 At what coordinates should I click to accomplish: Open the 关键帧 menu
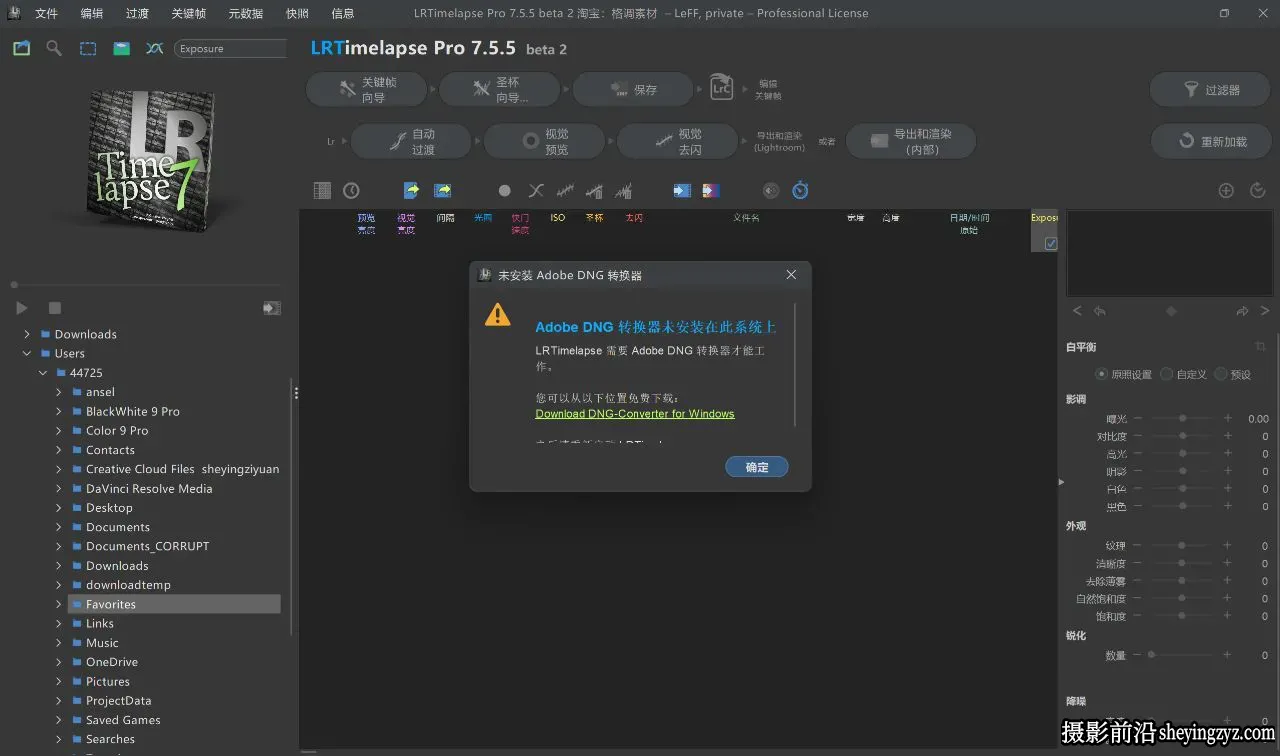(x=188, y=14)
